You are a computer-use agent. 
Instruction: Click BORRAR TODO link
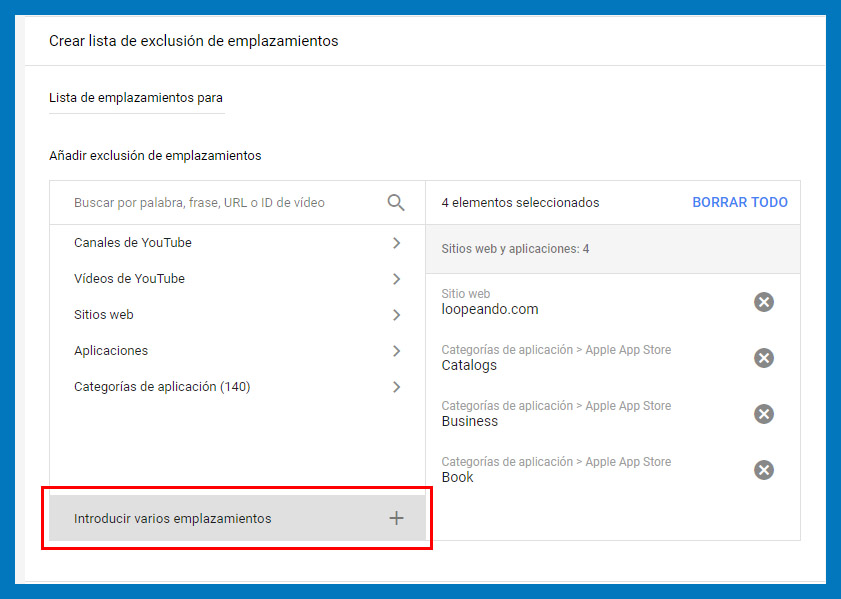(x=740, y=202)
